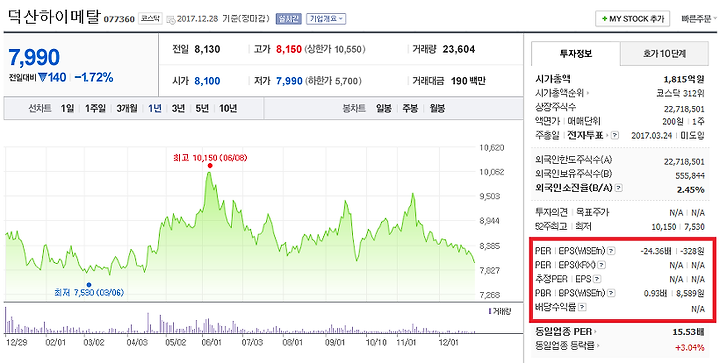Click the 외국인보유주식수 value 555,844
This screenshot has height=363, width=720.
tap(690, 175)
